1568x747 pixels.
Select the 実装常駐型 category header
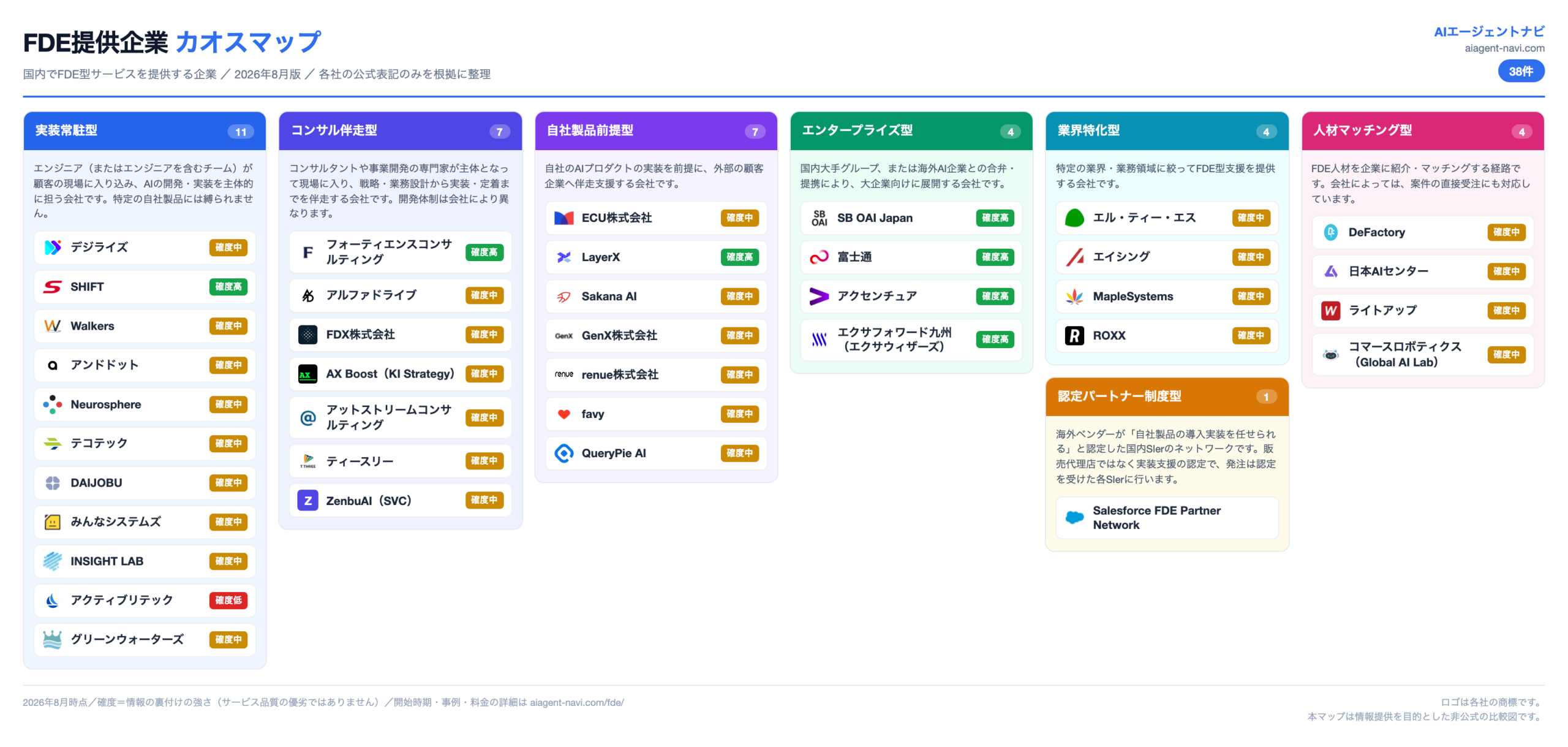coord(145,131)
